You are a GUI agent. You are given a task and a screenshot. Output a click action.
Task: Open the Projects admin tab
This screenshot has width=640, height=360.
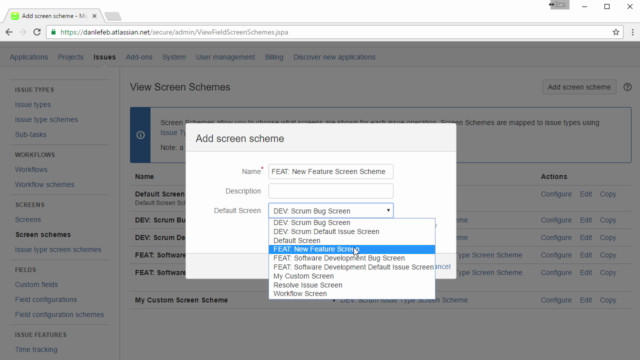pyautogui.click(x=71, y=57)
